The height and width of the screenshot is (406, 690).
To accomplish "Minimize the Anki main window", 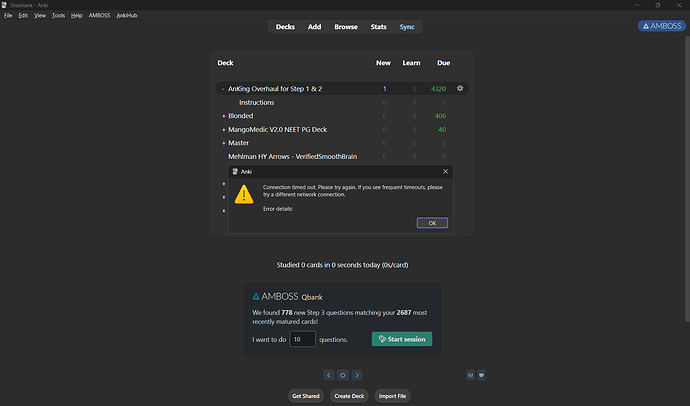I will [x=637, y=5].
